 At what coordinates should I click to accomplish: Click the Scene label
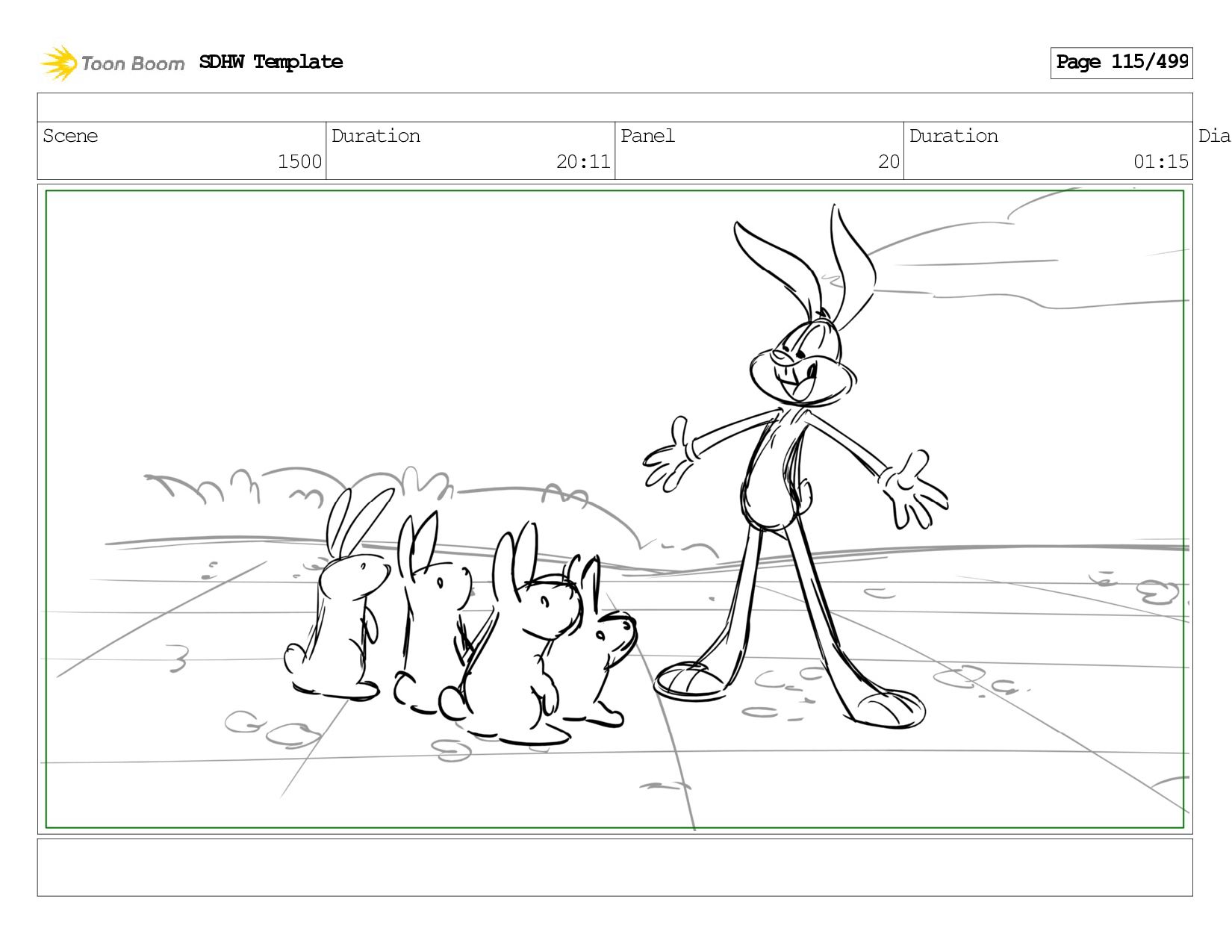click(x=70, y=136)
